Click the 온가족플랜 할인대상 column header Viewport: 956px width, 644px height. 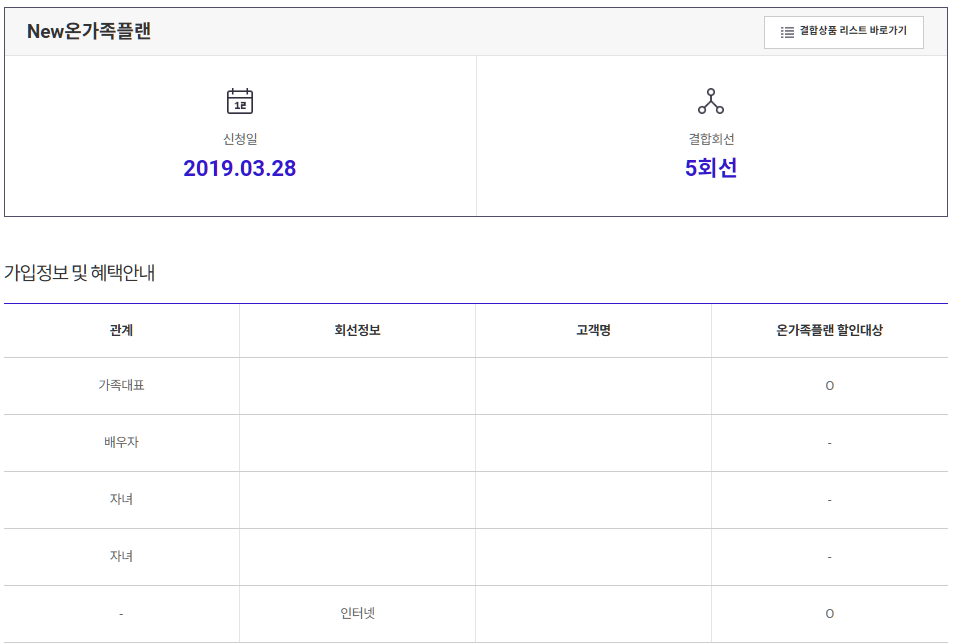coord(829,330)
